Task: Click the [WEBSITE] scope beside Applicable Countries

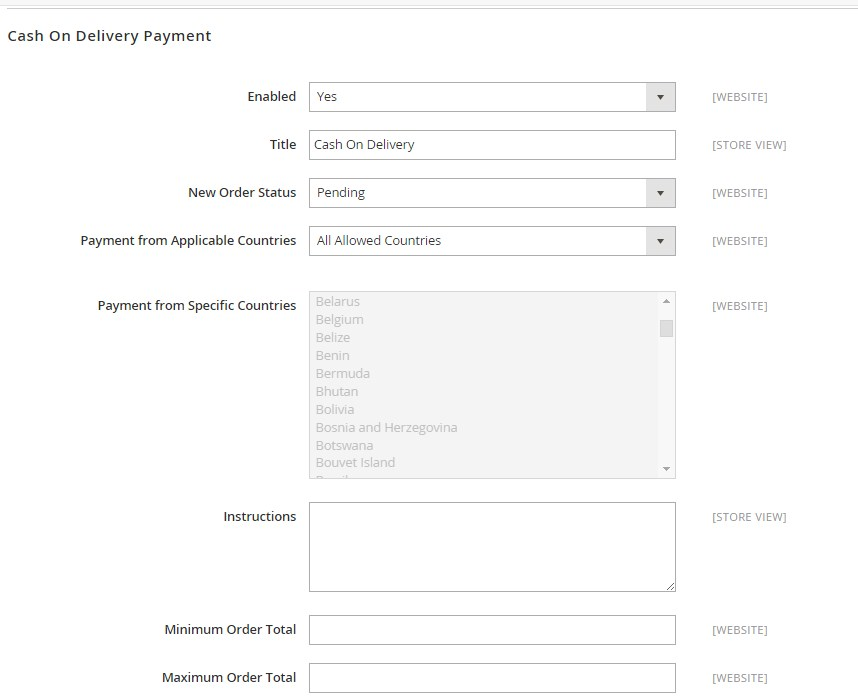Action: [x=740, y=242]
